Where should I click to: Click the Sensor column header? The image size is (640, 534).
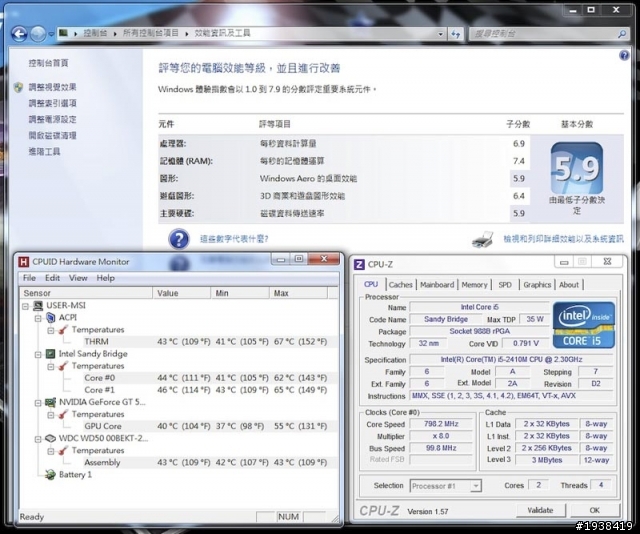coord(86,293)
